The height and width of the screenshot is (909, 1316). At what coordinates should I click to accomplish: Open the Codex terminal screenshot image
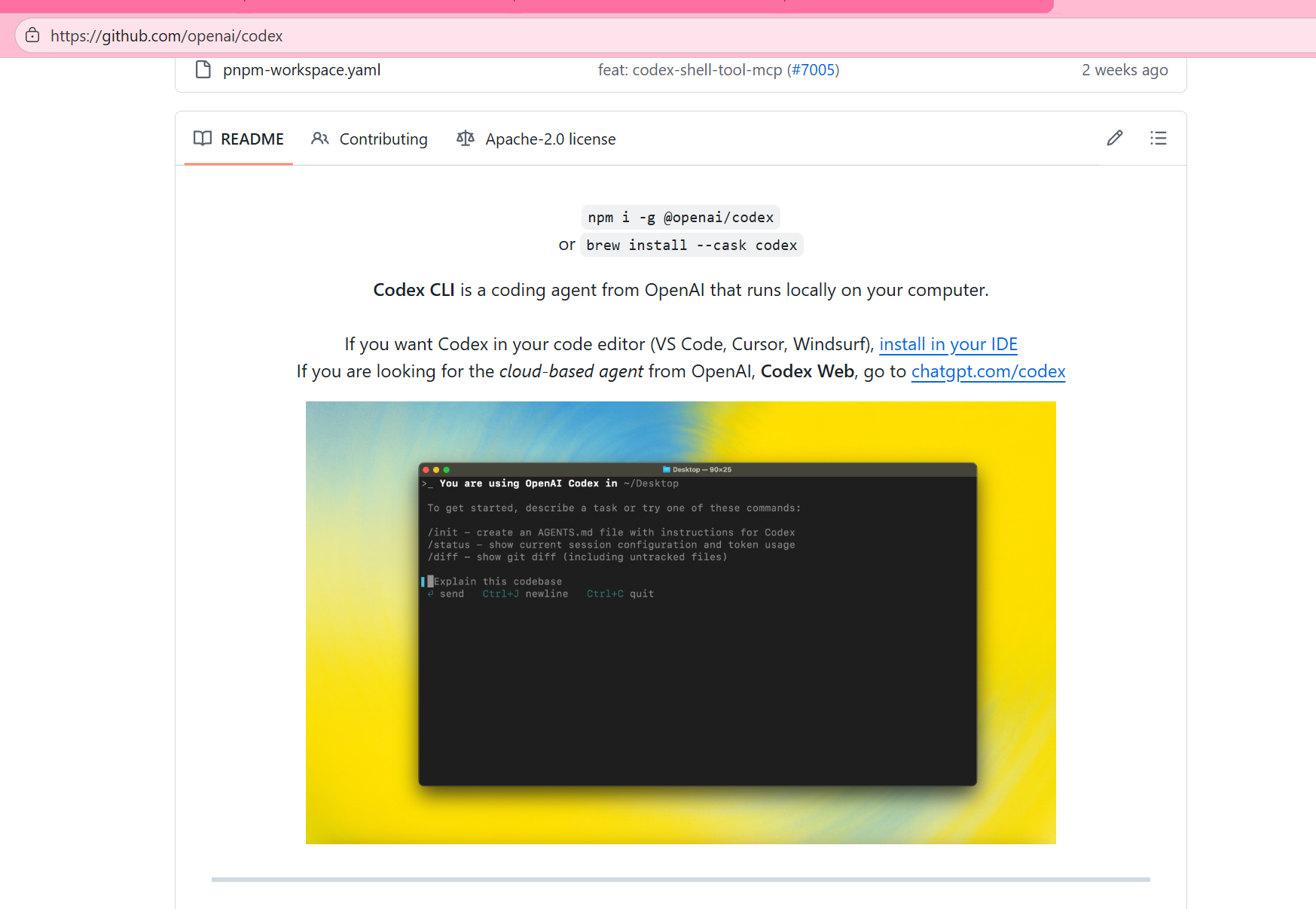[681, 623]
